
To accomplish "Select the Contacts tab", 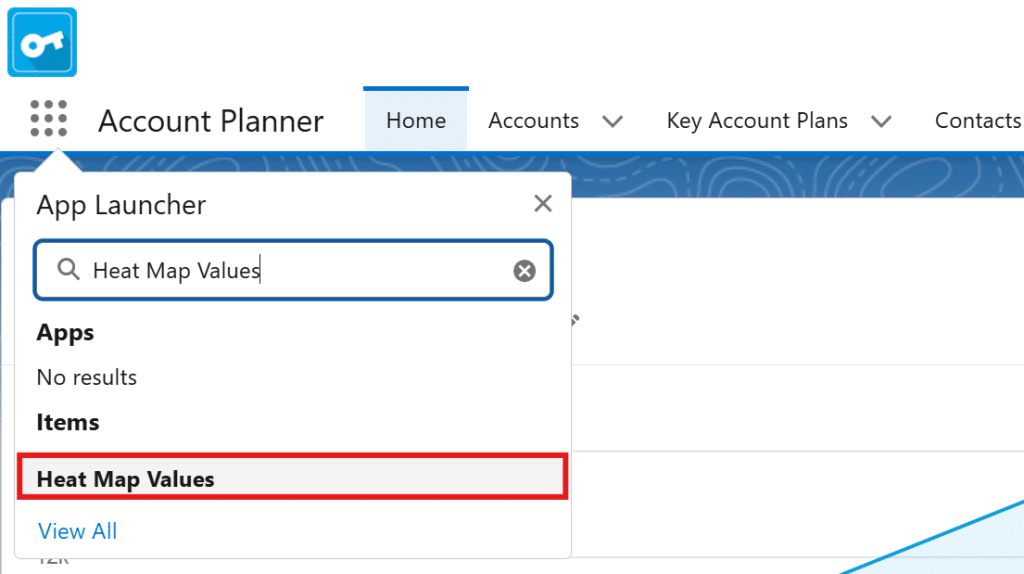I will [x=977, y=120].
